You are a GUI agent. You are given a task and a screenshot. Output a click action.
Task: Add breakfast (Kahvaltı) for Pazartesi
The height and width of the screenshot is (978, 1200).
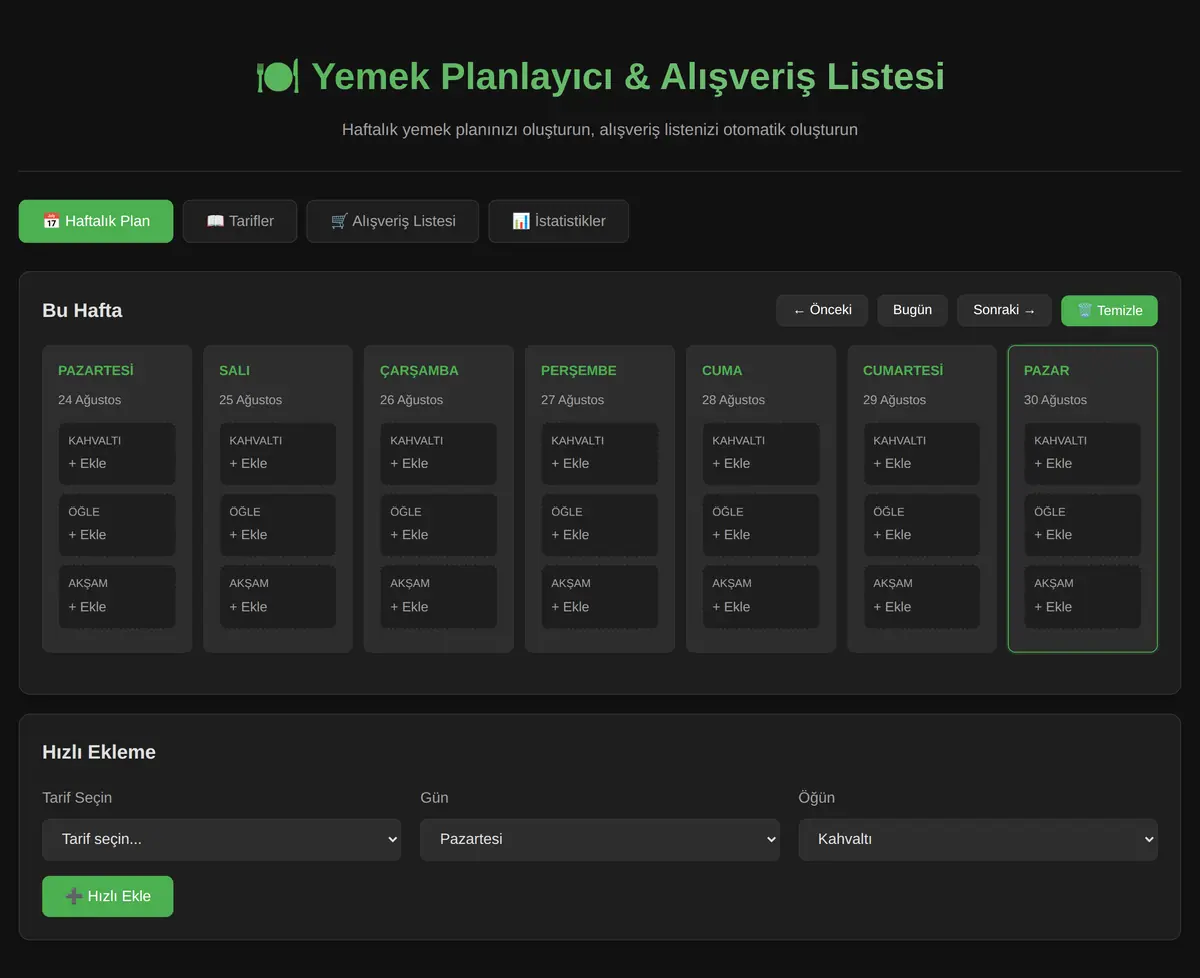click(x=117, y=453)
